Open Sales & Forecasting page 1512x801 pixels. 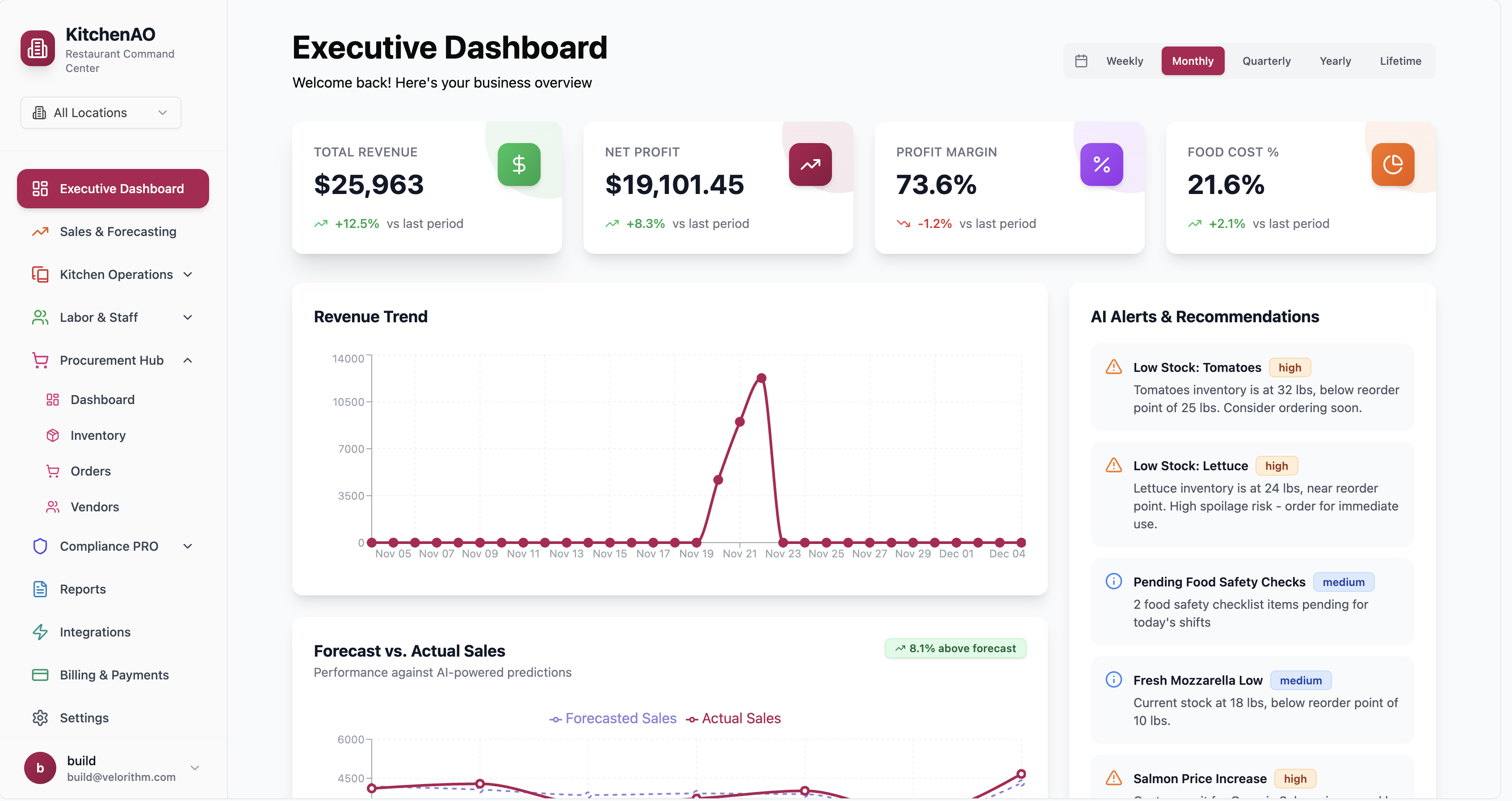[118, 232]
